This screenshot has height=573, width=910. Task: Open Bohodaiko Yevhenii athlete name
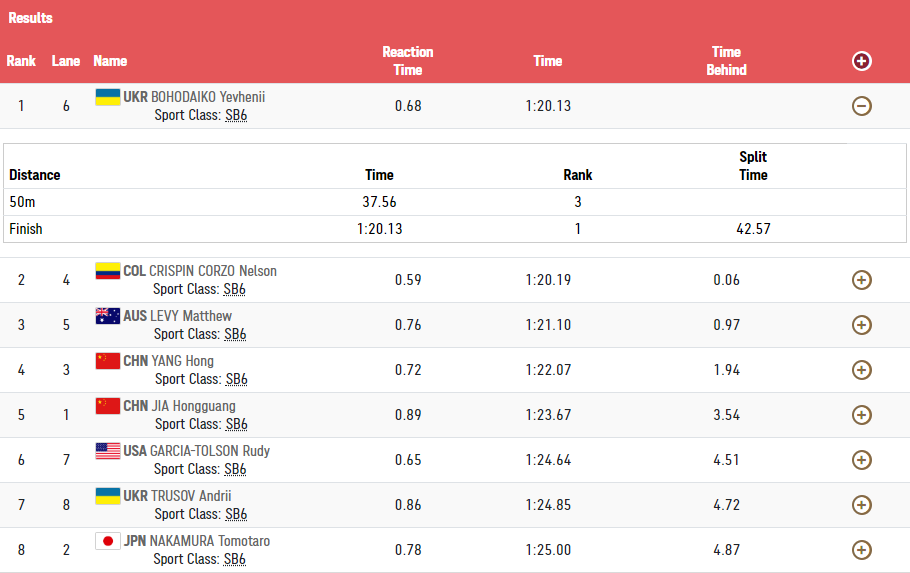pos(207,97)
